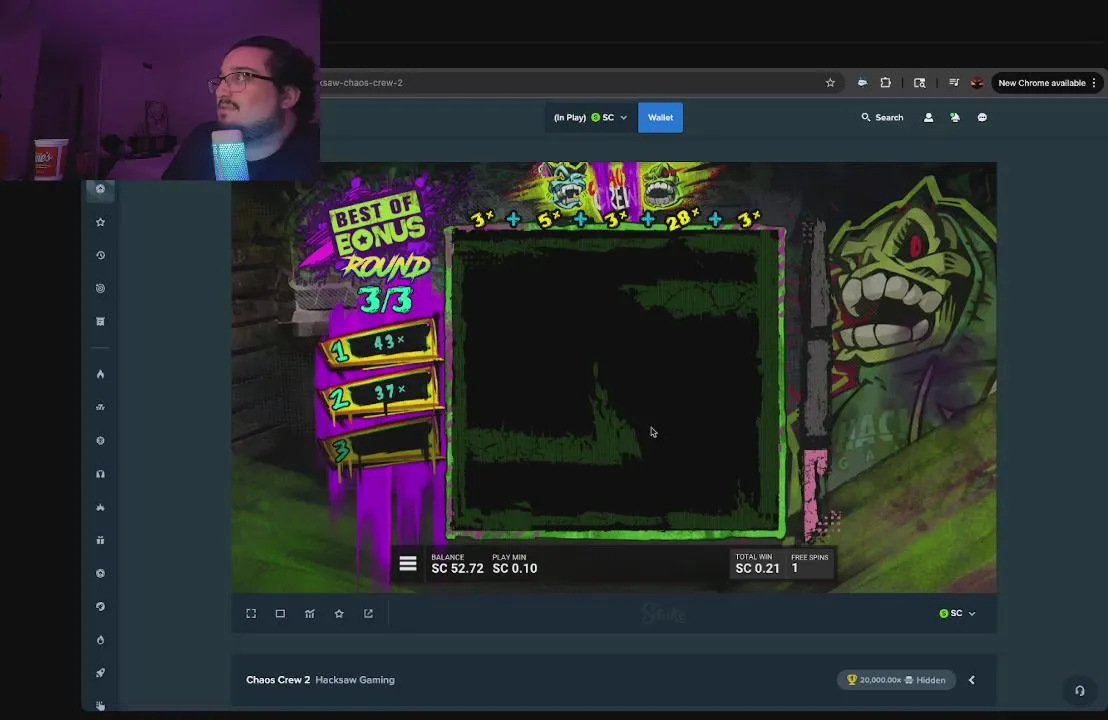Expand the SC currency selector below the game
The width and height of the screenshot is (1108, 720).
[x=957, y=613]
